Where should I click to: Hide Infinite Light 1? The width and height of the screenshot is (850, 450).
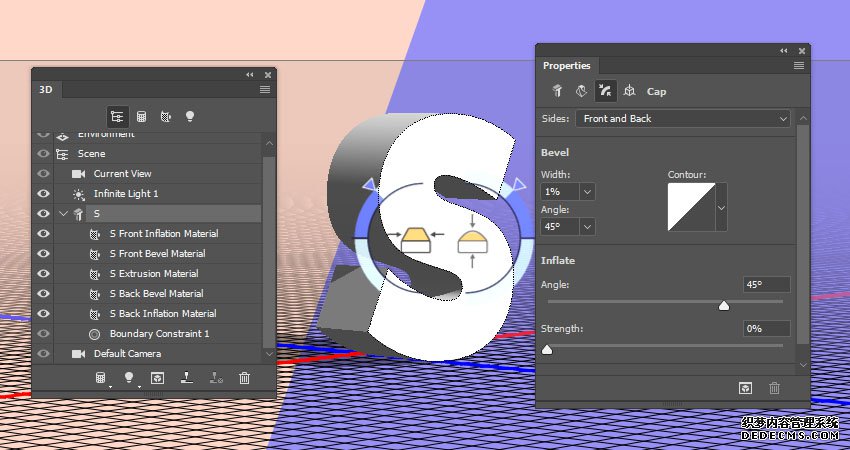(x=43, y=194)
